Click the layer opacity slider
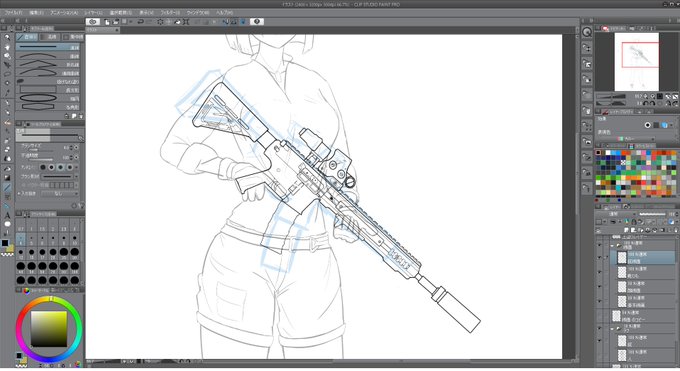Image resolution: width=680 pixels, height=371 pixels. coord(653,214)
